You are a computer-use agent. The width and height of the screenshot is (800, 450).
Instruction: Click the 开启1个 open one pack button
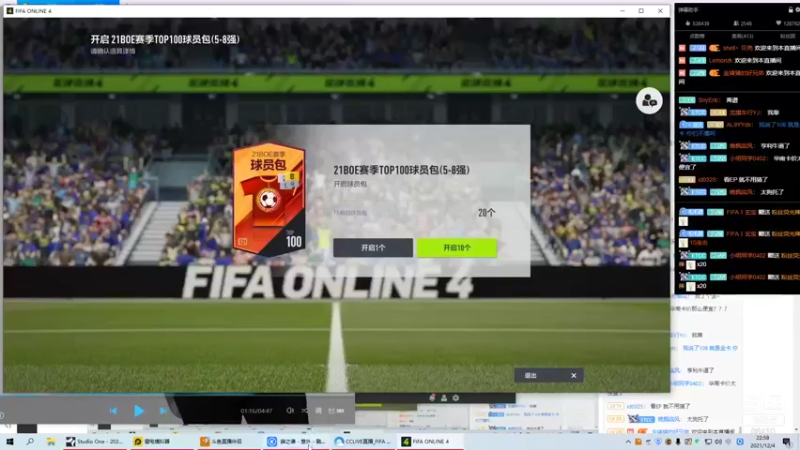[373, 247]
